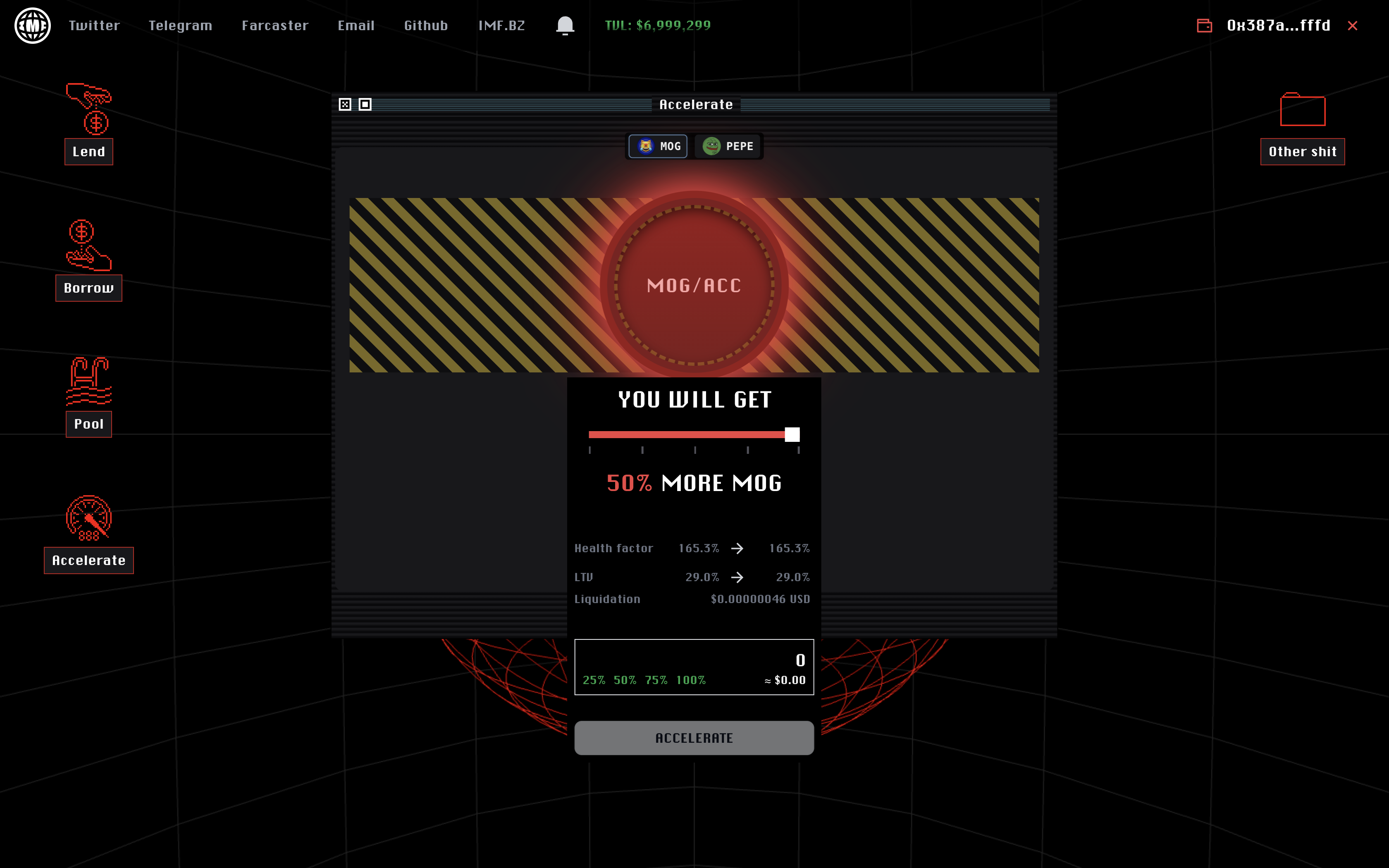Click wallet address 0x387a...fffd
The image size is (1389, 868).
pos(1278,25)
